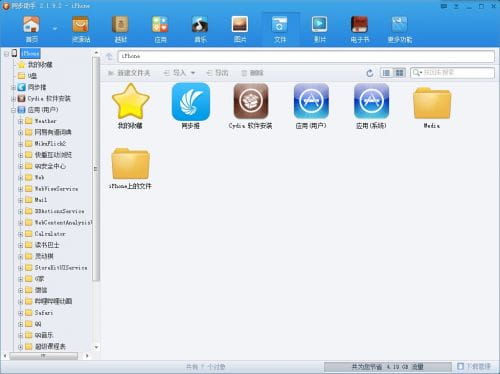500x374 pixels.
Task: Click the 导出 export button
Action: 217,73
